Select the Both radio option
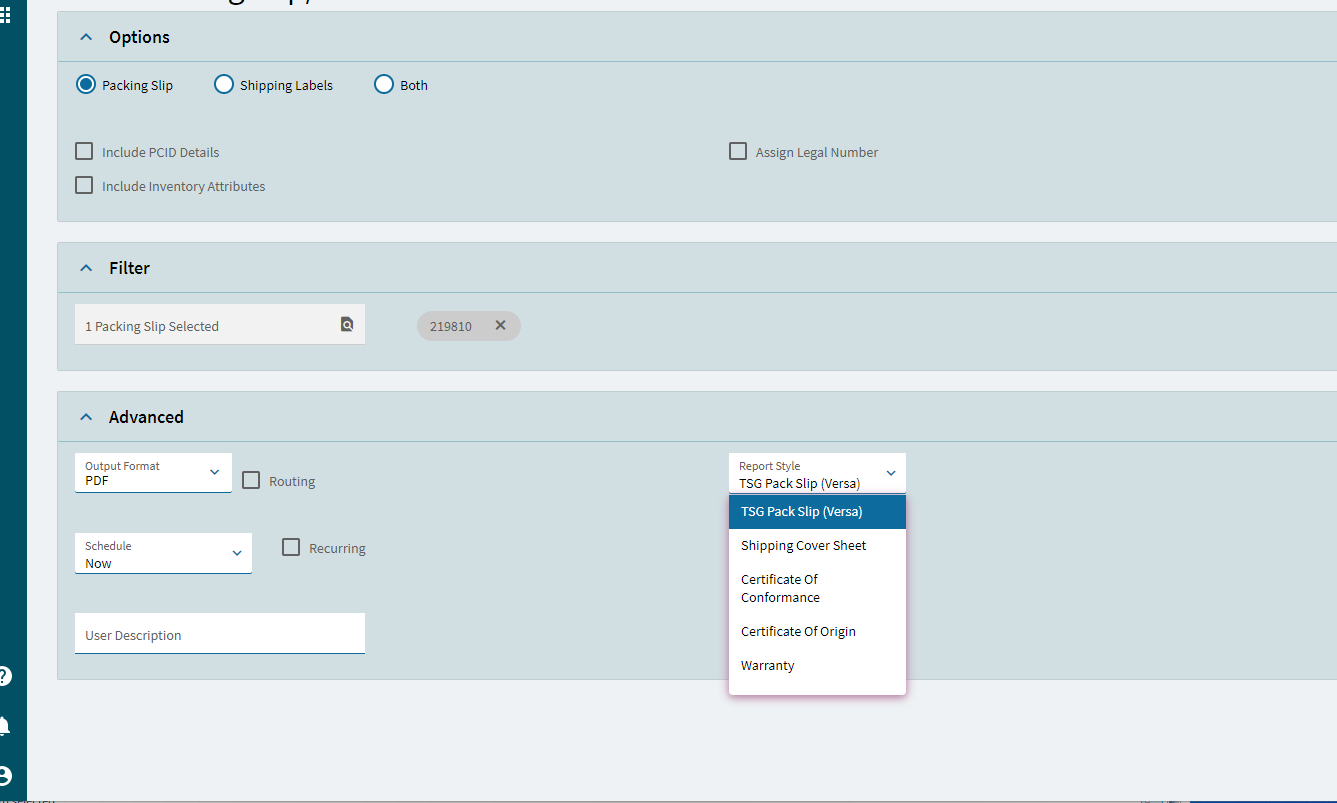 tap(384, 85)
